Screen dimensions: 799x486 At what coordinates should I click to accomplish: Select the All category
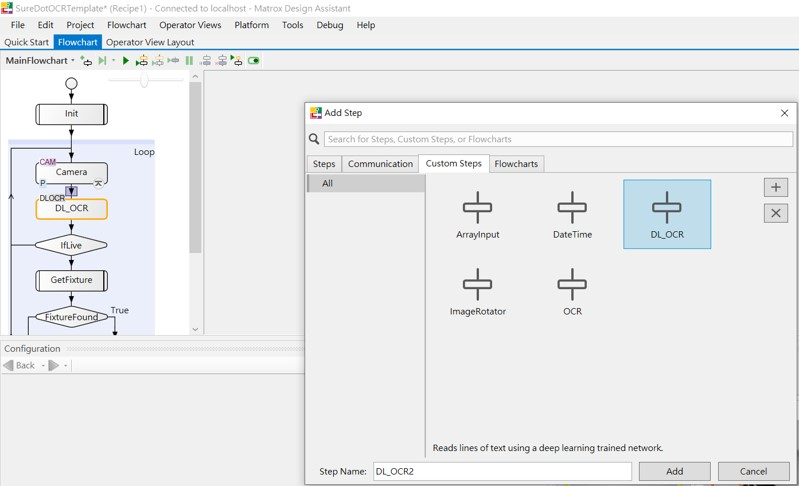366,183
